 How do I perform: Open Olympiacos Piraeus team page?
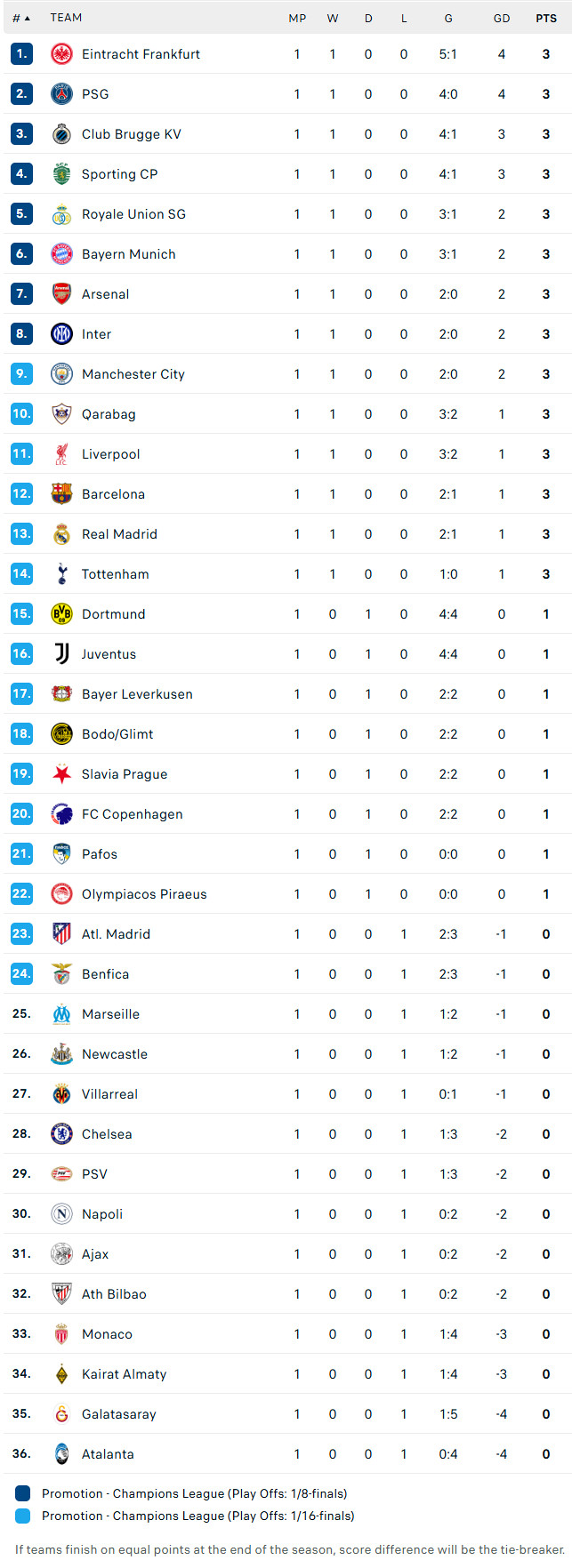pos(144,894)
